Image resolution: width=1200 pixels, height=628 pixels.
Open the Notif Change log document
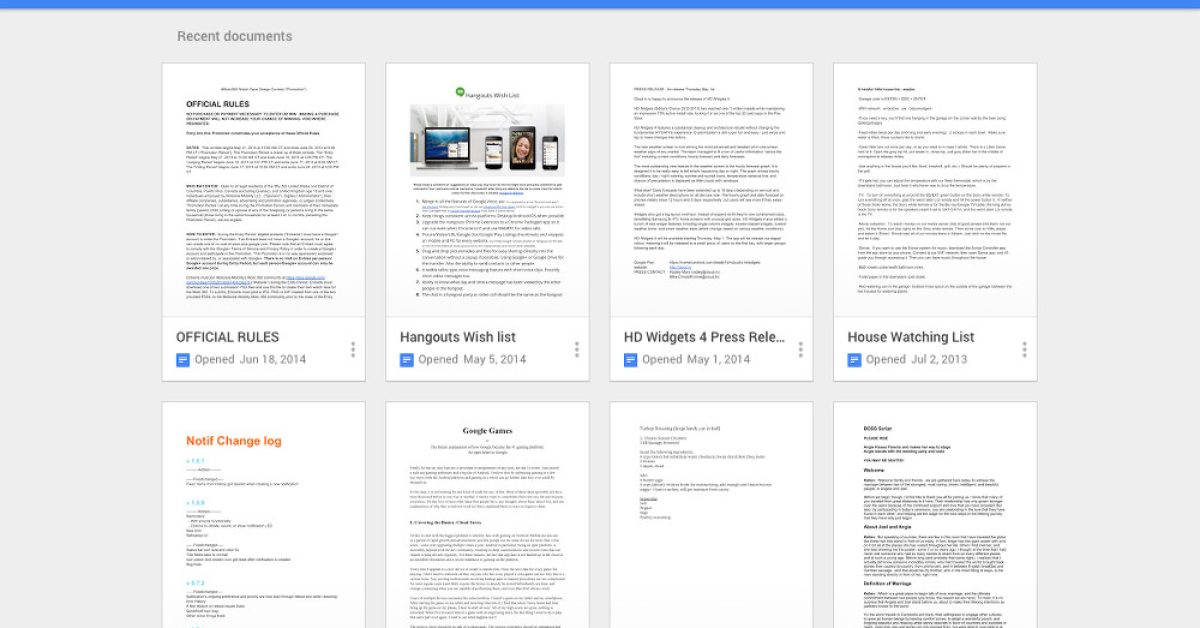(264, 515)
